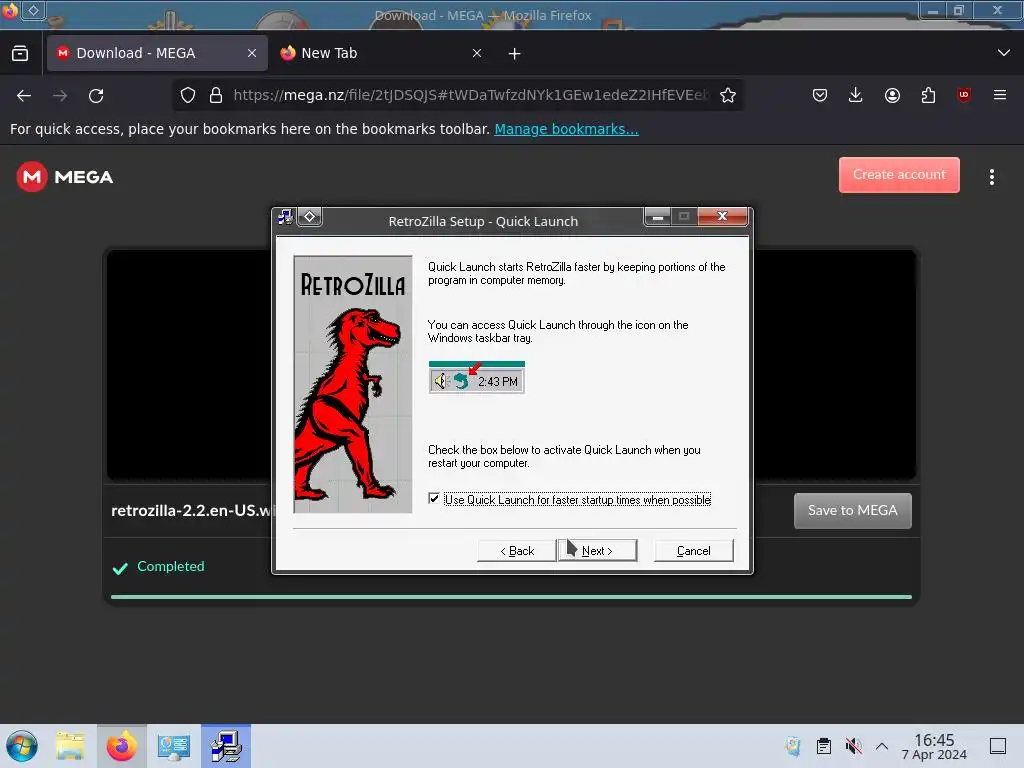Image resolution: width=1024 pixels, height=768 pixels.
Task: Open the uBlock Origin popup
Action: [x=964, y=95]
